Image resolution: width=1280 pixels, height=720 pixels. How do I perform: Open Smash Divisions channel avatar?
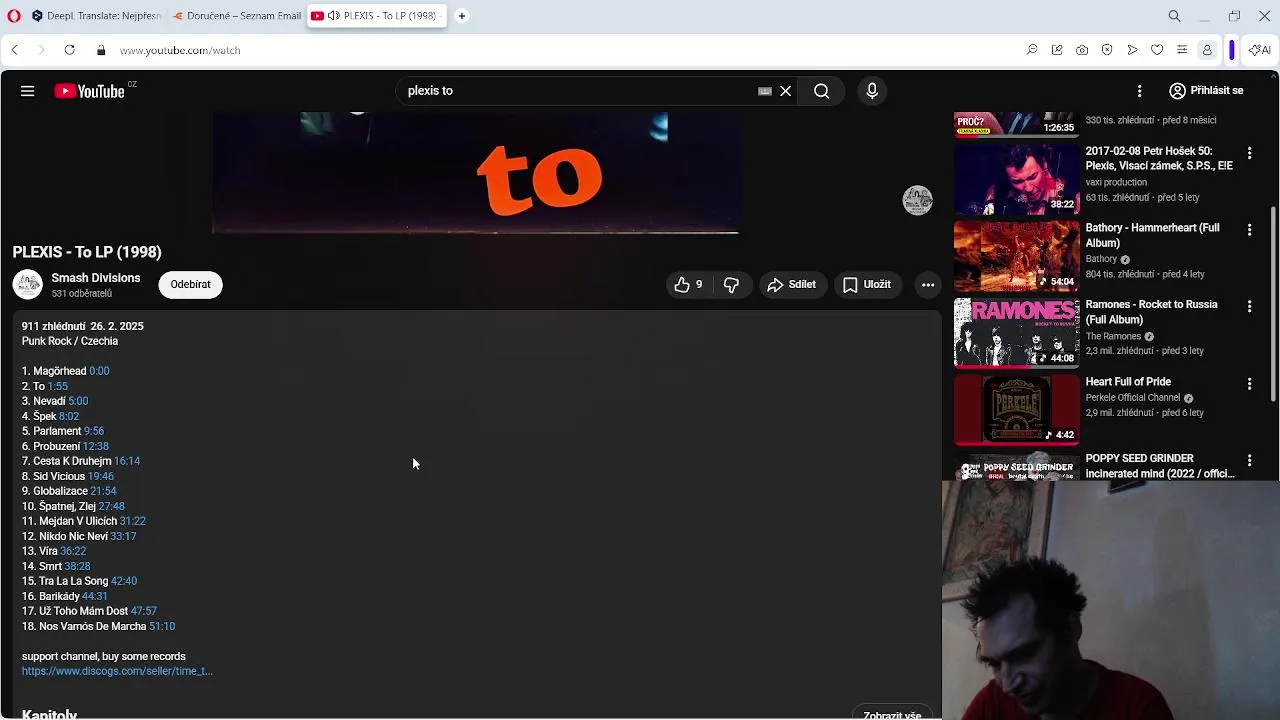(28, 285)
